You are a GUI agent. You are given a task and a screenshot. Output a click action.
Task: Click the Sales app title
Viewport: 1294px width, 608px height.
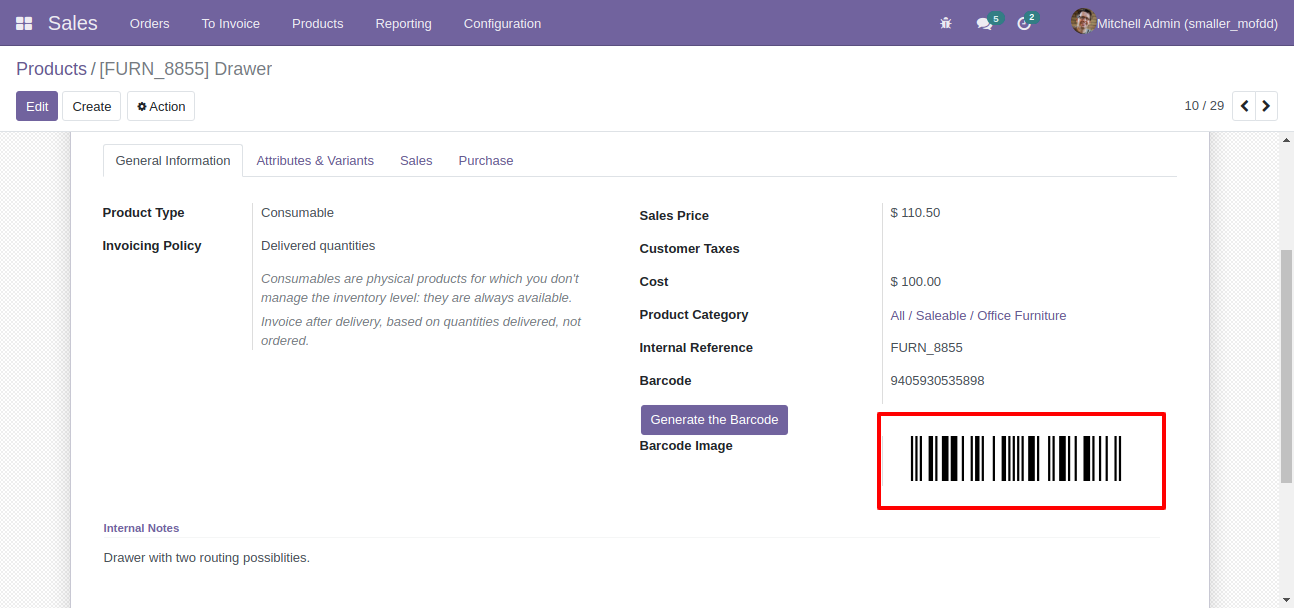point(73,23)
